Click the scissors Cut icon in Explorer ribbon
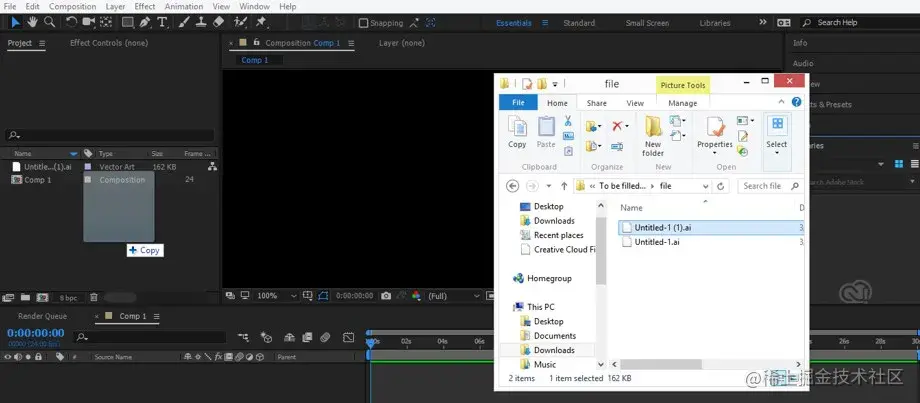 567,121
